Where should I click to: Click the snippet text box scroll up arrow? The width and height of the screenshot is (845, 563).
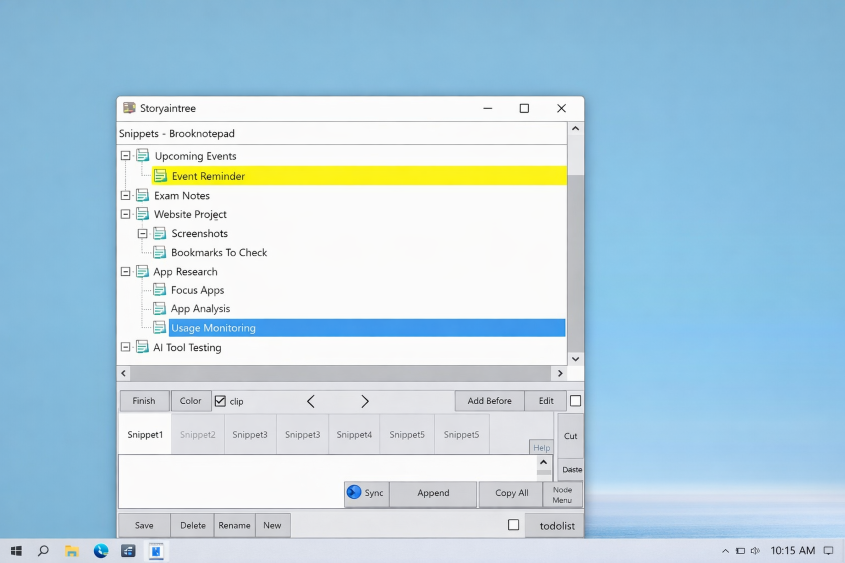544,462
